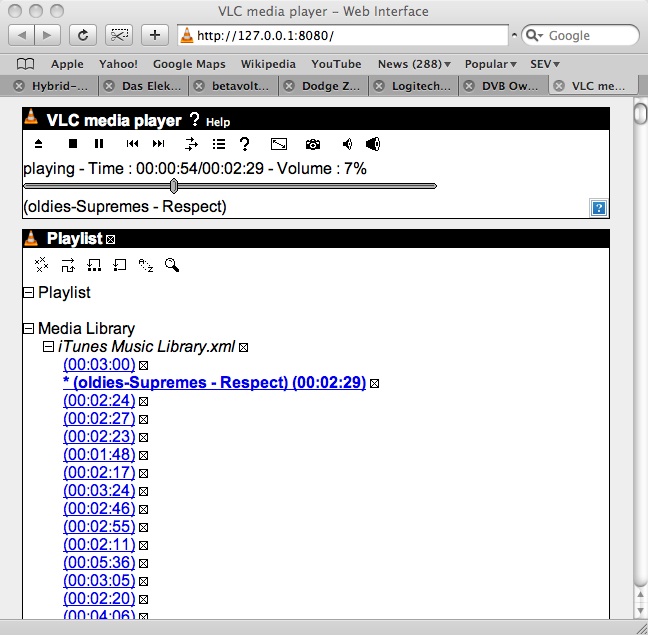The height and width of the screenshot is (635, 648).
Task: Add bookmark with the plus button
Action: (155, 36)
